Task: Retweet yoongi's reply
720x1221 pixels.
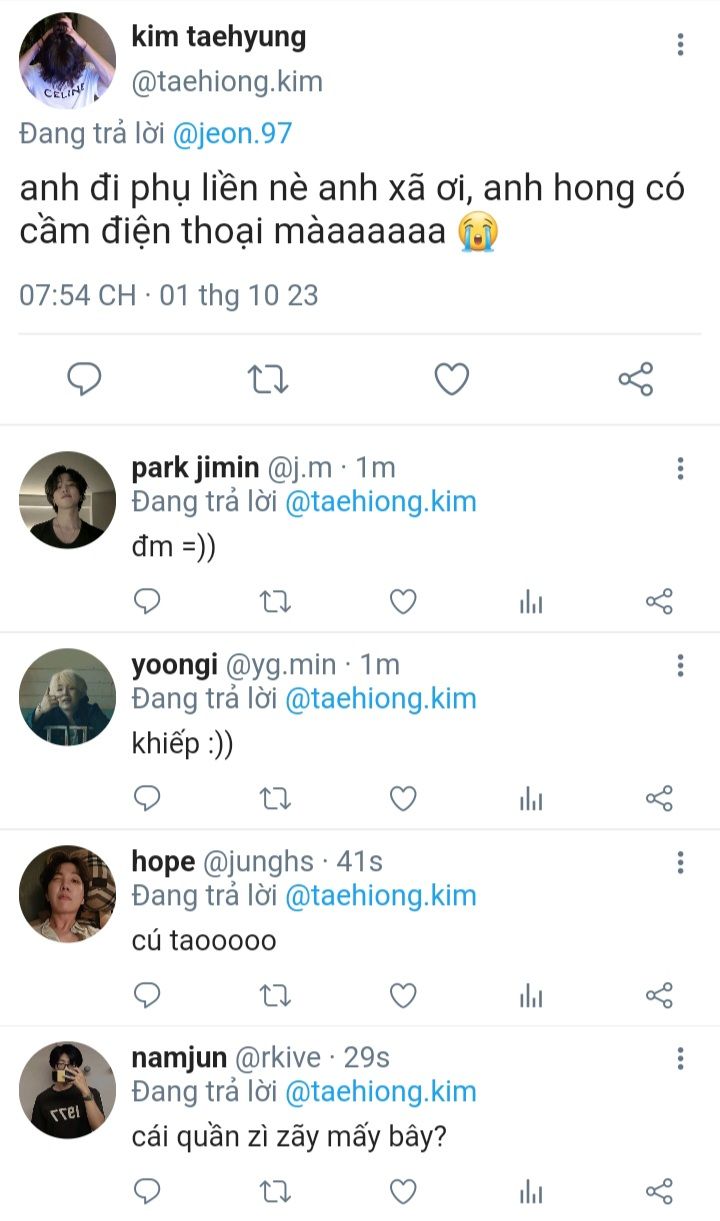Action: 275,798
